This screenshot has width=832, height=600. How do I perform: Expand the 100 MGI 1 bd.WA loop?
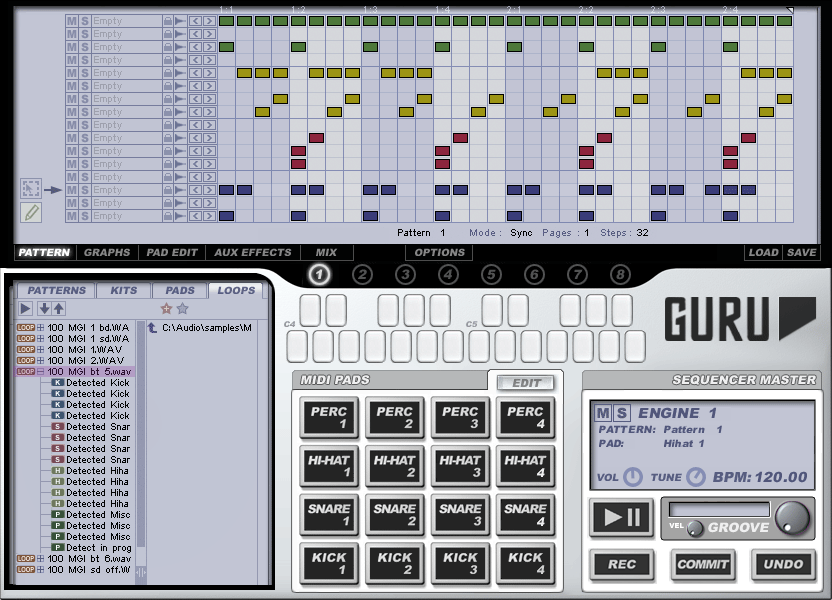[40, 328]
